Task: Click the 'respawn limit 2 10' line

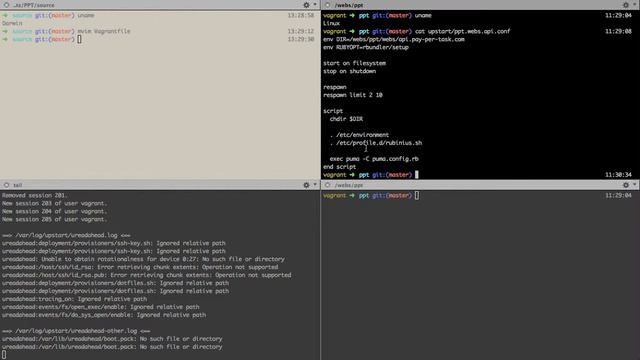Action: point(353,95)
